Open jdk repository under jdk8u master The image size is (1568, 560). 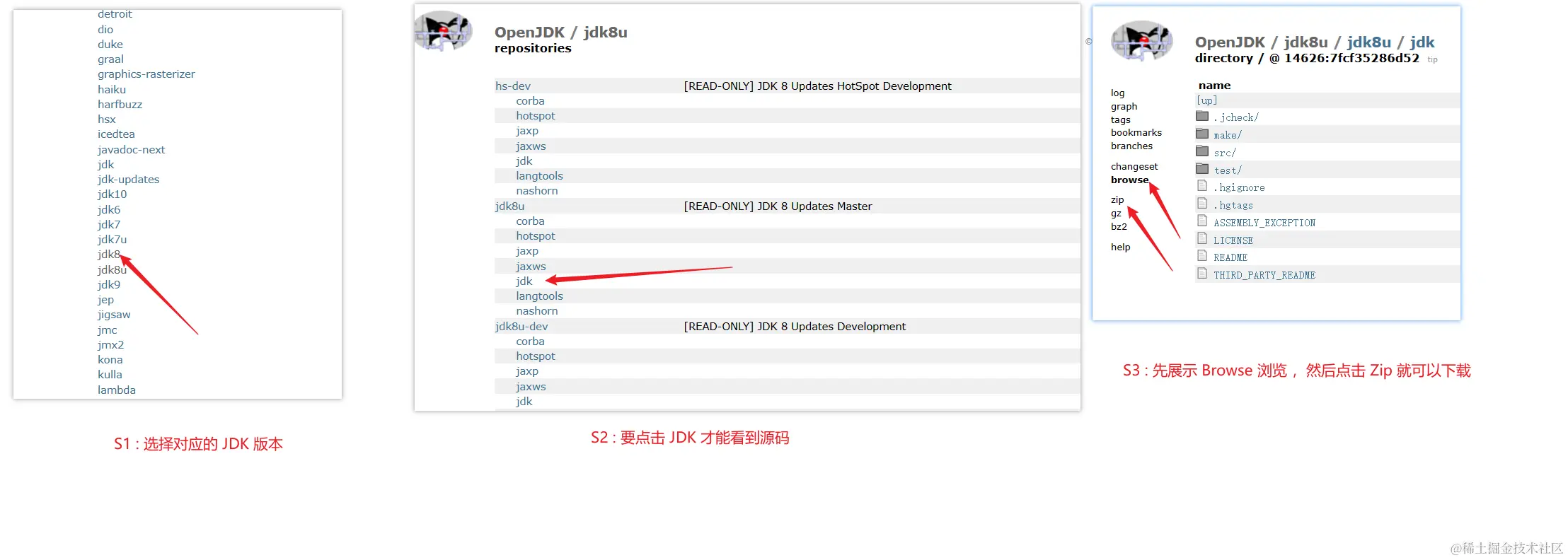pos(524,281)
